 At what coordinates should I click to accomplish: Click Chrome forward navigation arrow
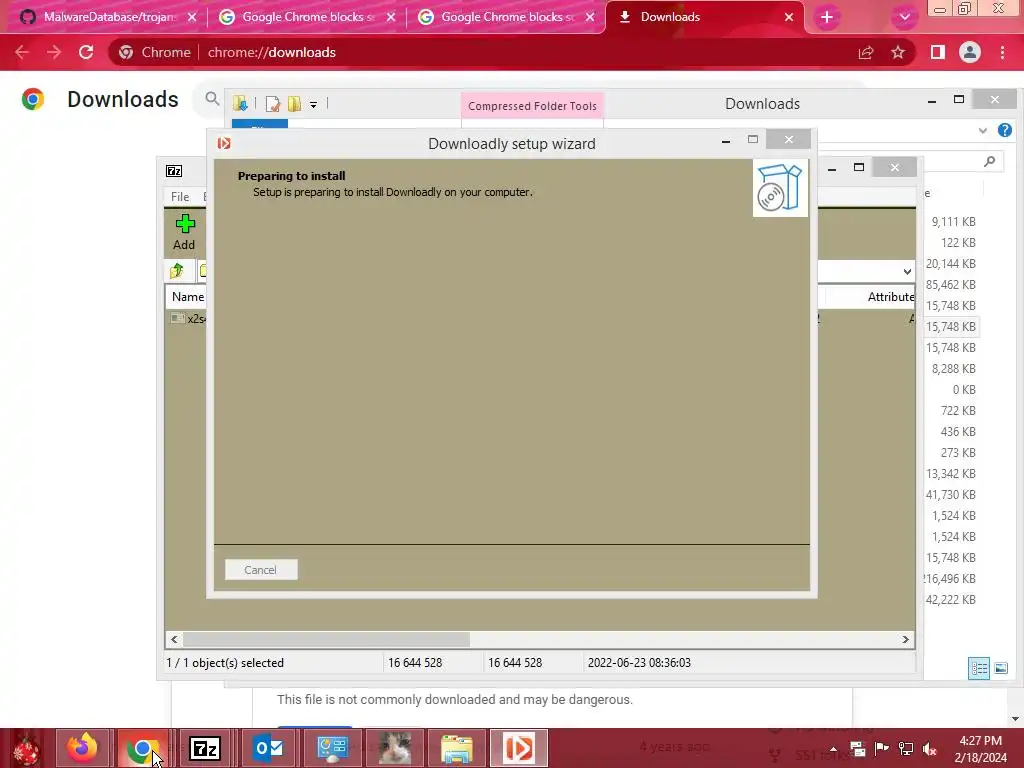[x=54, y=52]
